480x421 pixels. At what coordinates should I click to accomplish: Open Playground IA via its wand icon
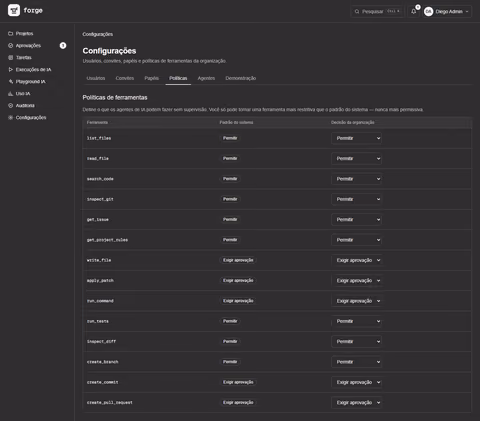pos(10,81)
